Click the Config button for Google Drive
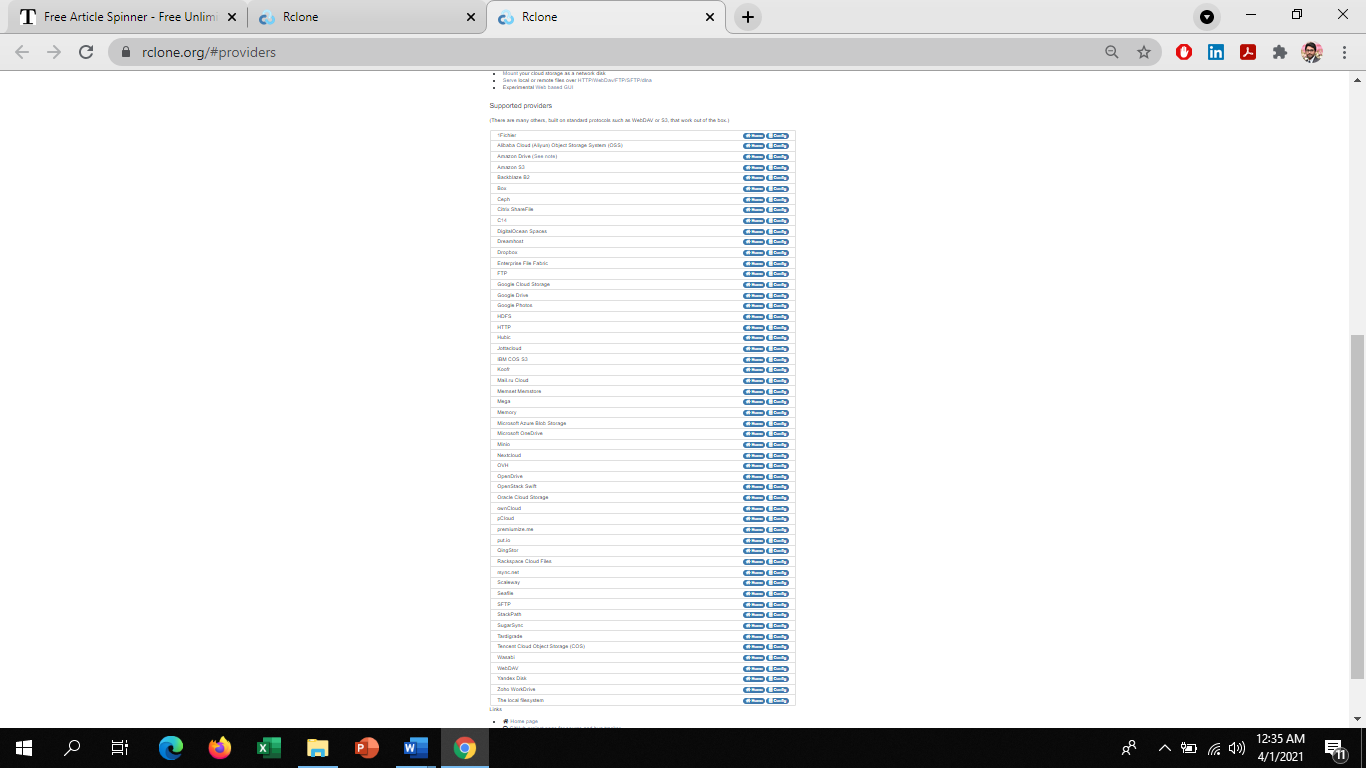The image size is (1366, 768). point(778,295)
